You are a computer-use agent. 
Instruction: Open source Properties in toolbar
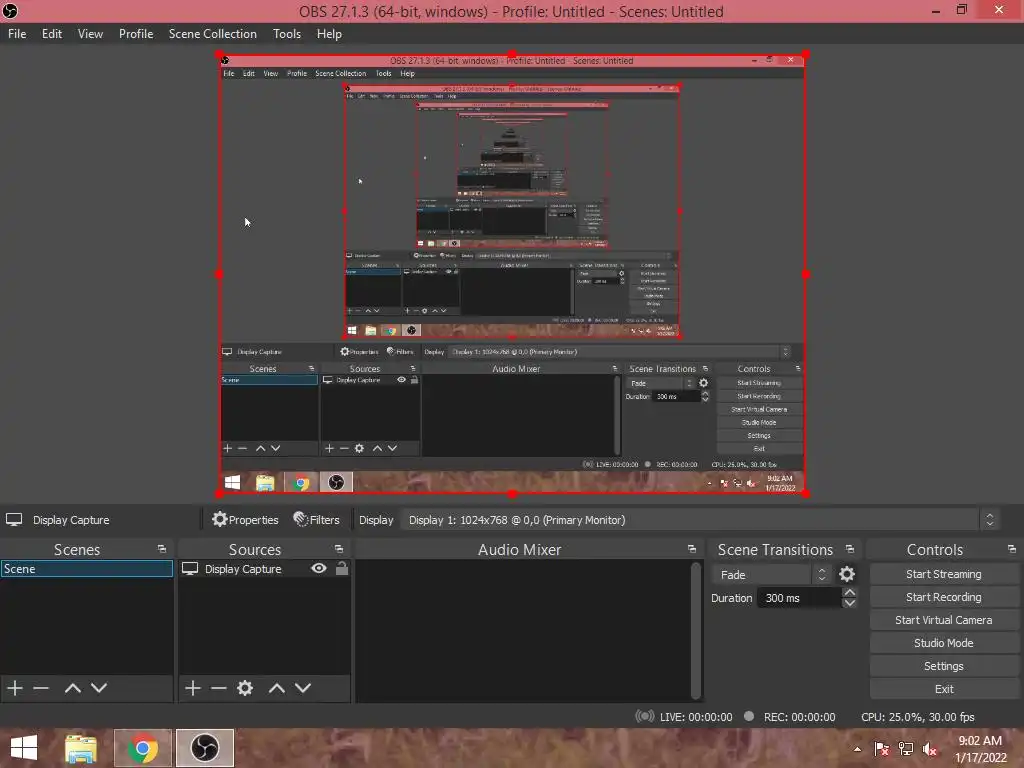point(246,520)
